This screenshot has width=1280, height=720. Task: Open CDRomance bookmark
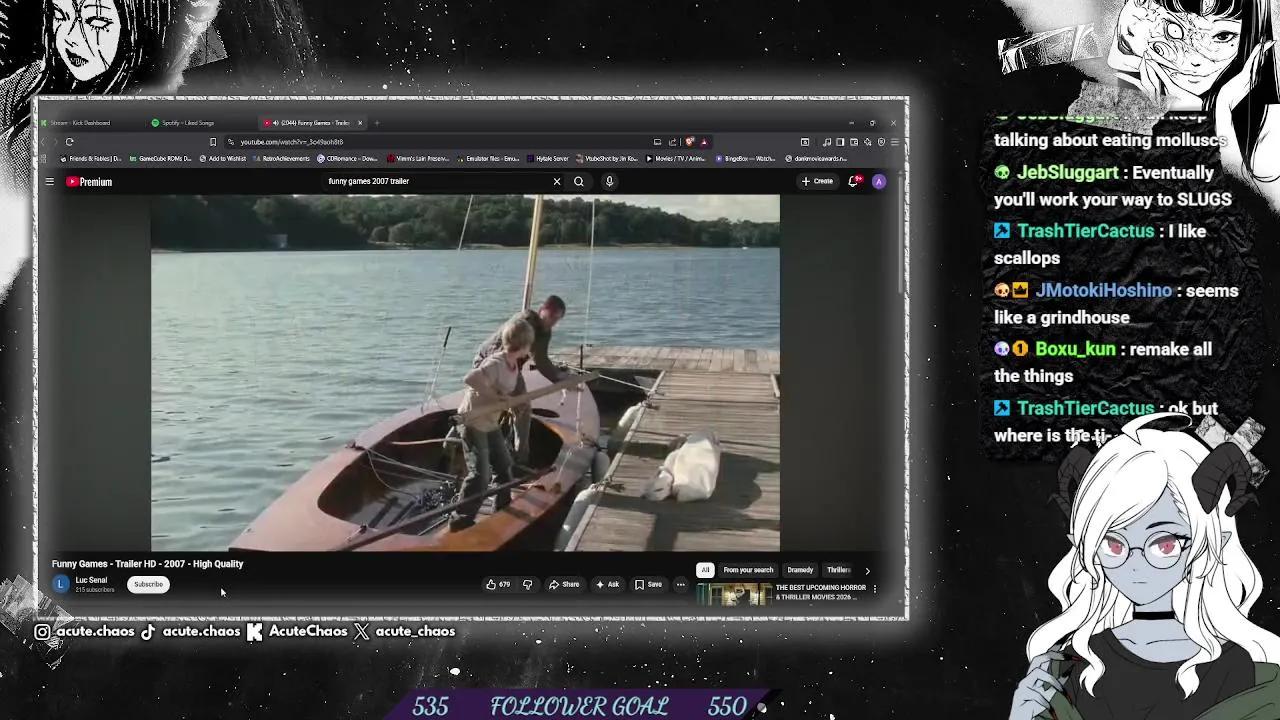[x=348, y=159]
